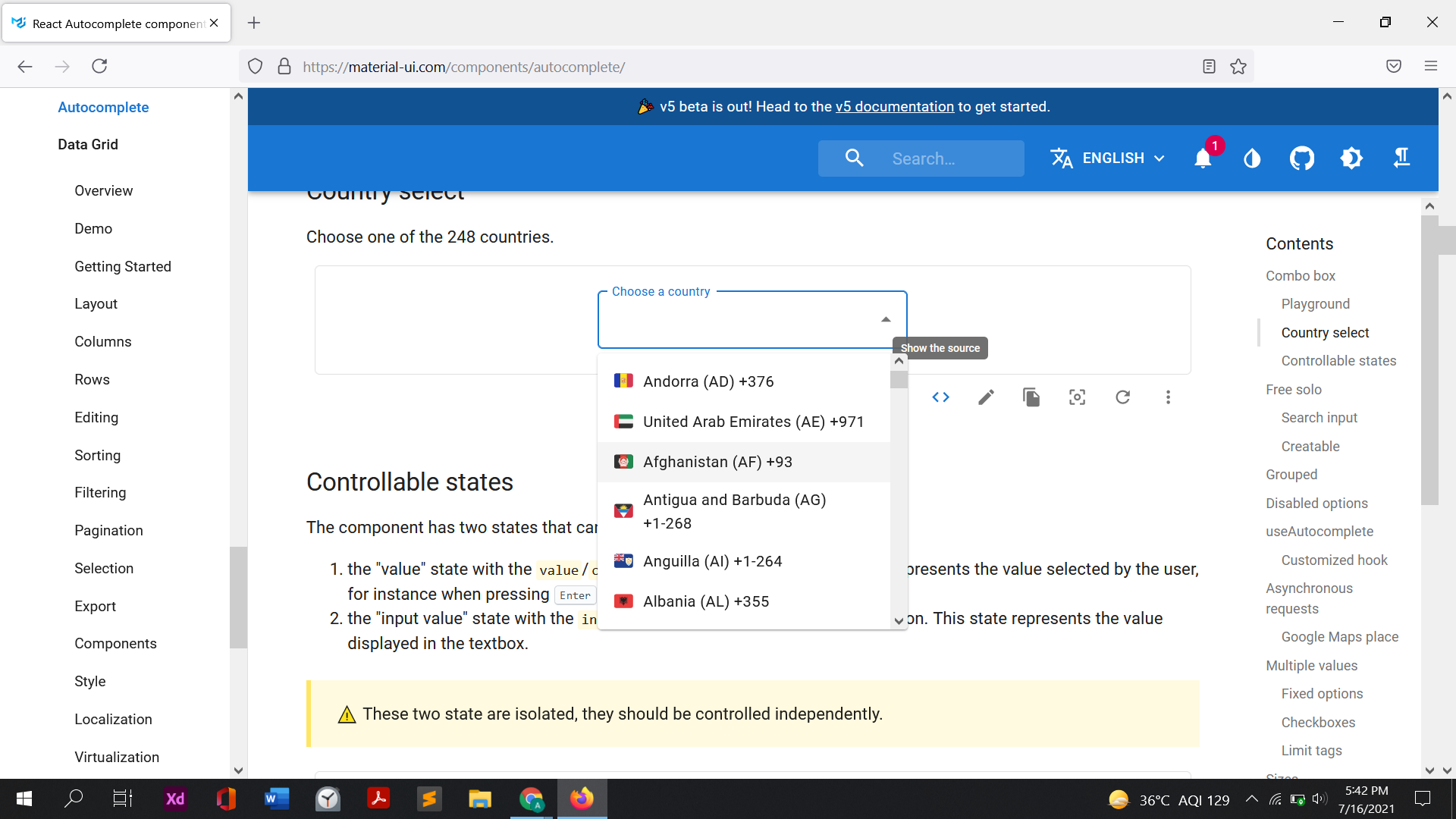This screenshot has width=1456, height=819.
Task: Edit the demo in CodeSandbox pencil icon
Action: click(x=986, y=397)
